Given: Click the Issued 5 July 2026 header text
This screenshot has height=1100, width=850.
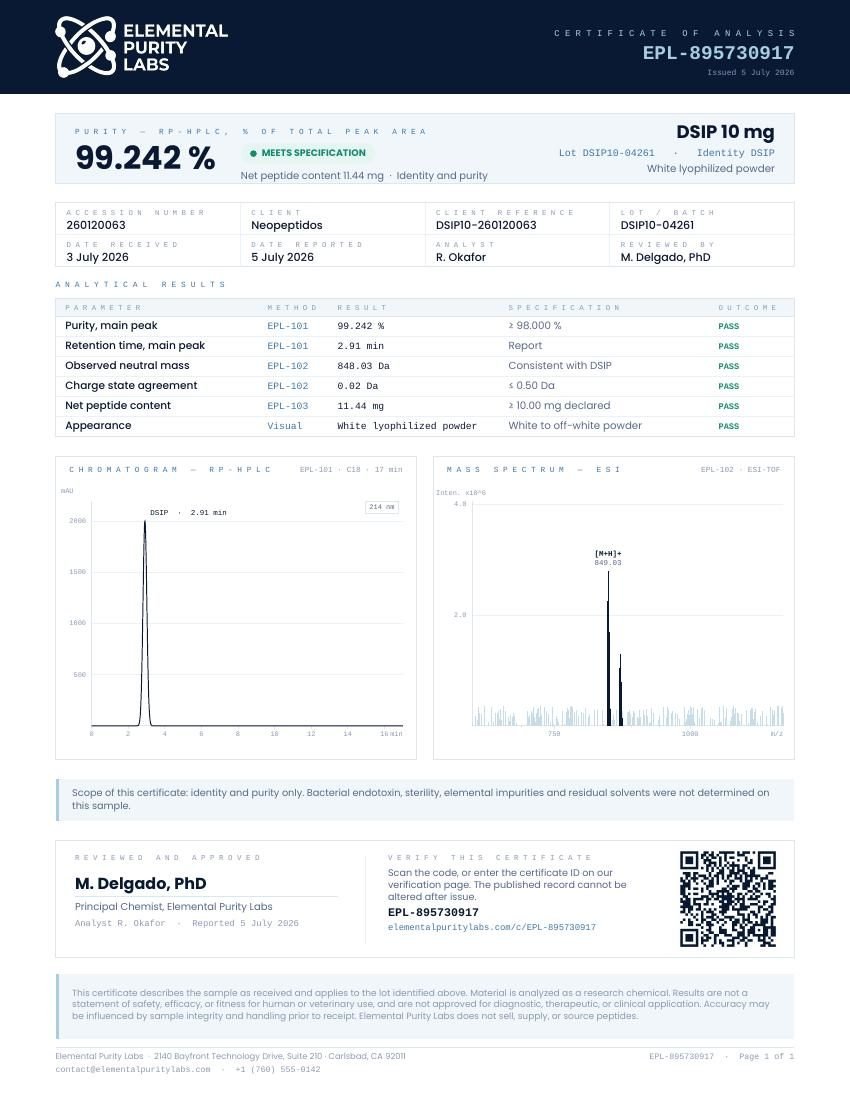Looking at the screenshot, I should pyautogui.click(x=750, y=72).
